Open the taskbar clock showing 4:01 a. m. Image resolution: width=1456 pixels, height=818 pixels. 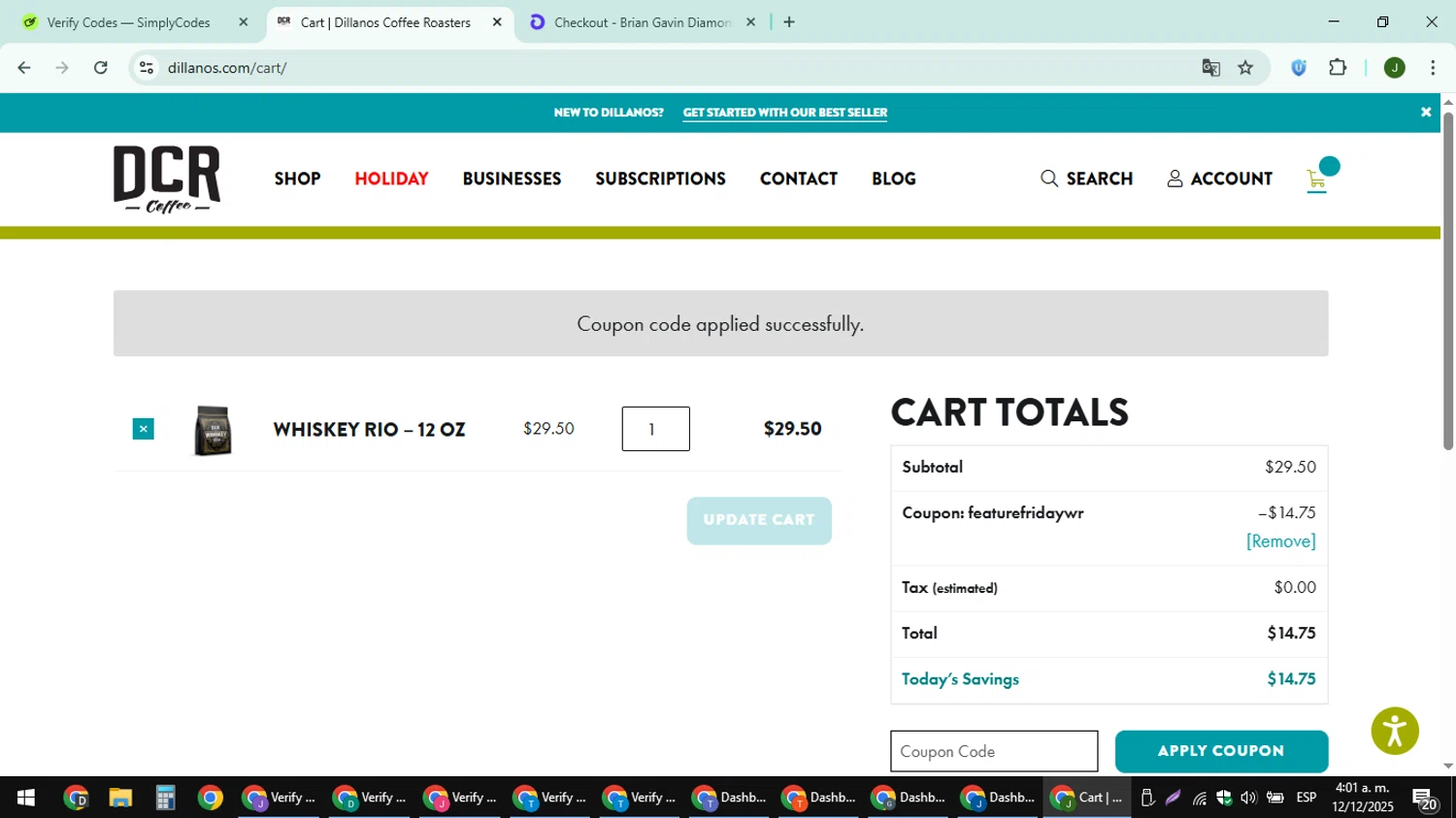[1363, 798]
